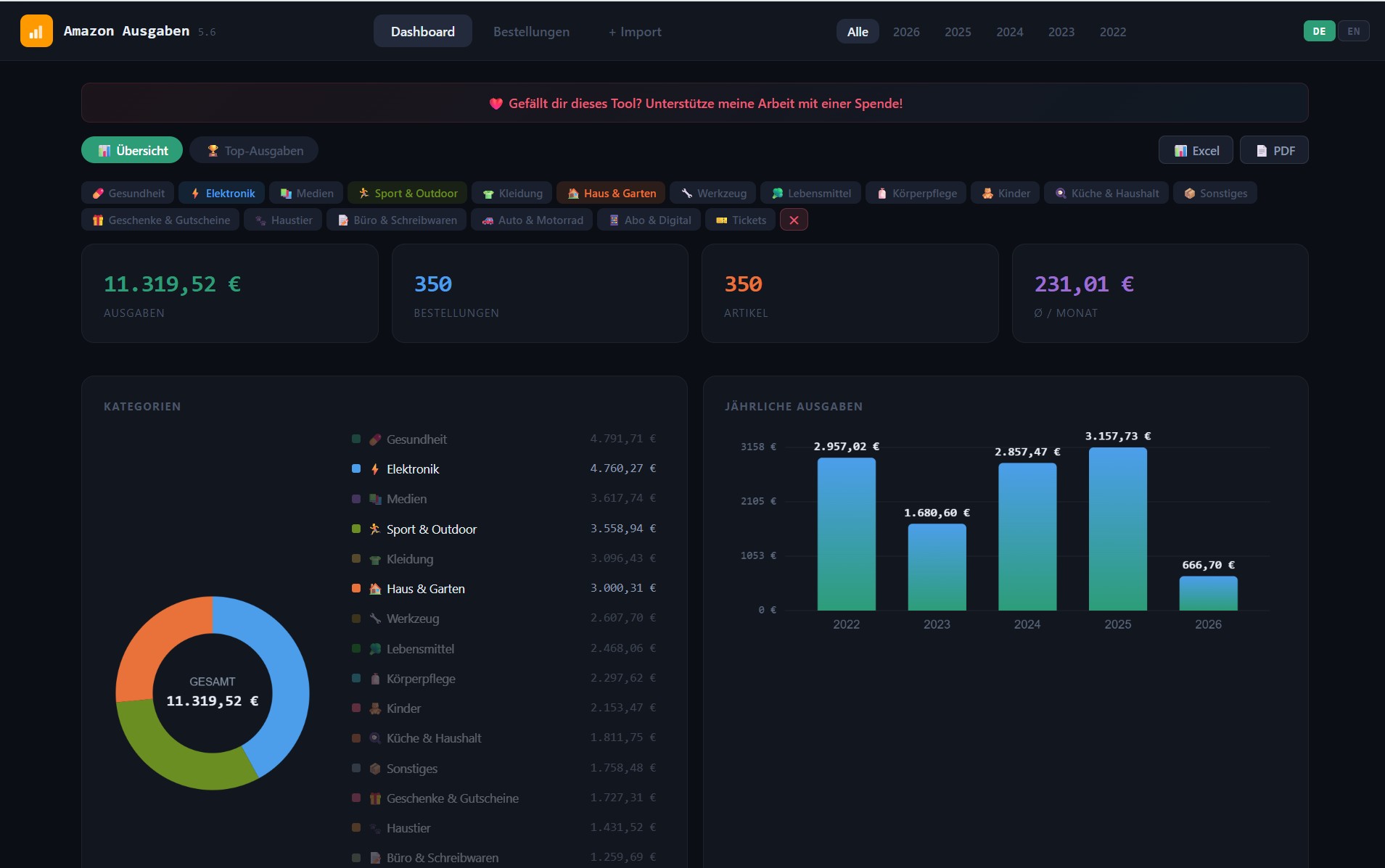The image size is (1385, 868).
Task: Toggle the Körperpflege filter chip
Action: coord(916,193)
